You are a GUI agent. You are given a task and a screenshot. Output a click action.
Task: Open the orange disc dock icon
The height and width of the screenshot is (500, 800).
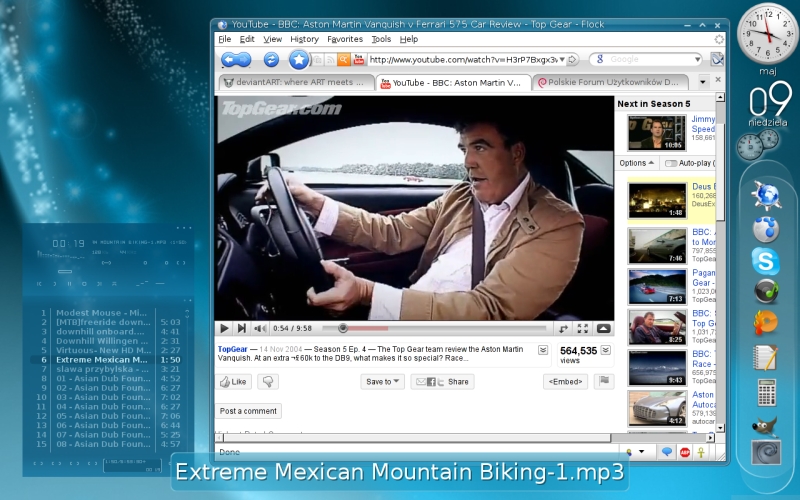[766, 323]
